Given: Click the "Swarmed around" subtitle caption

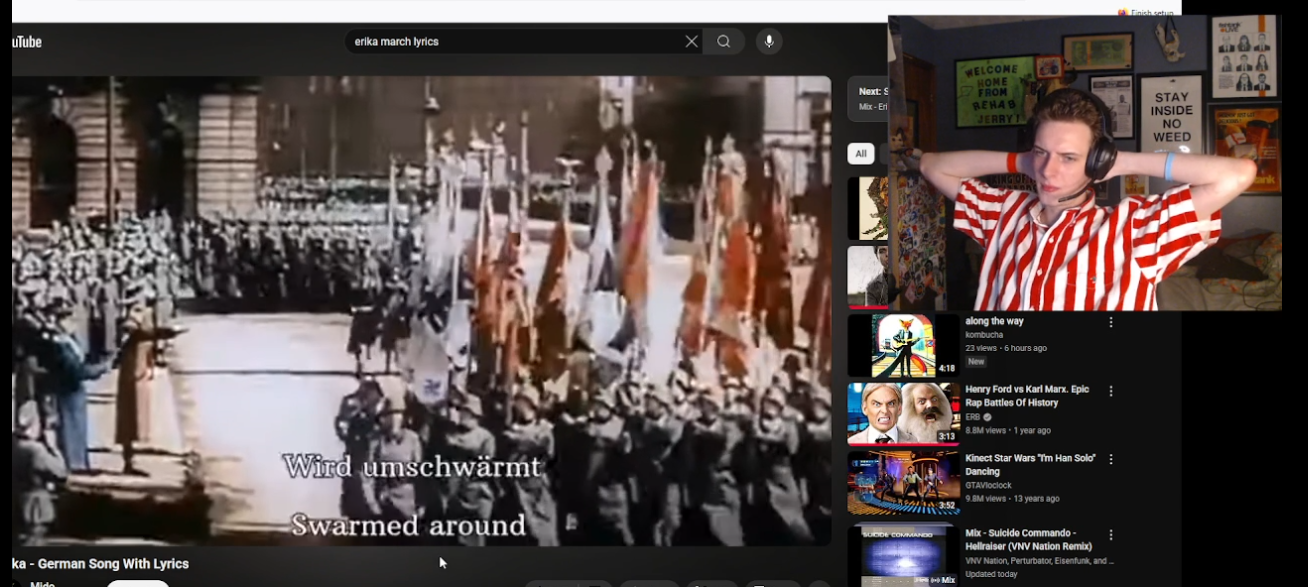Looking at the screenshot, I should pos(408,524).
